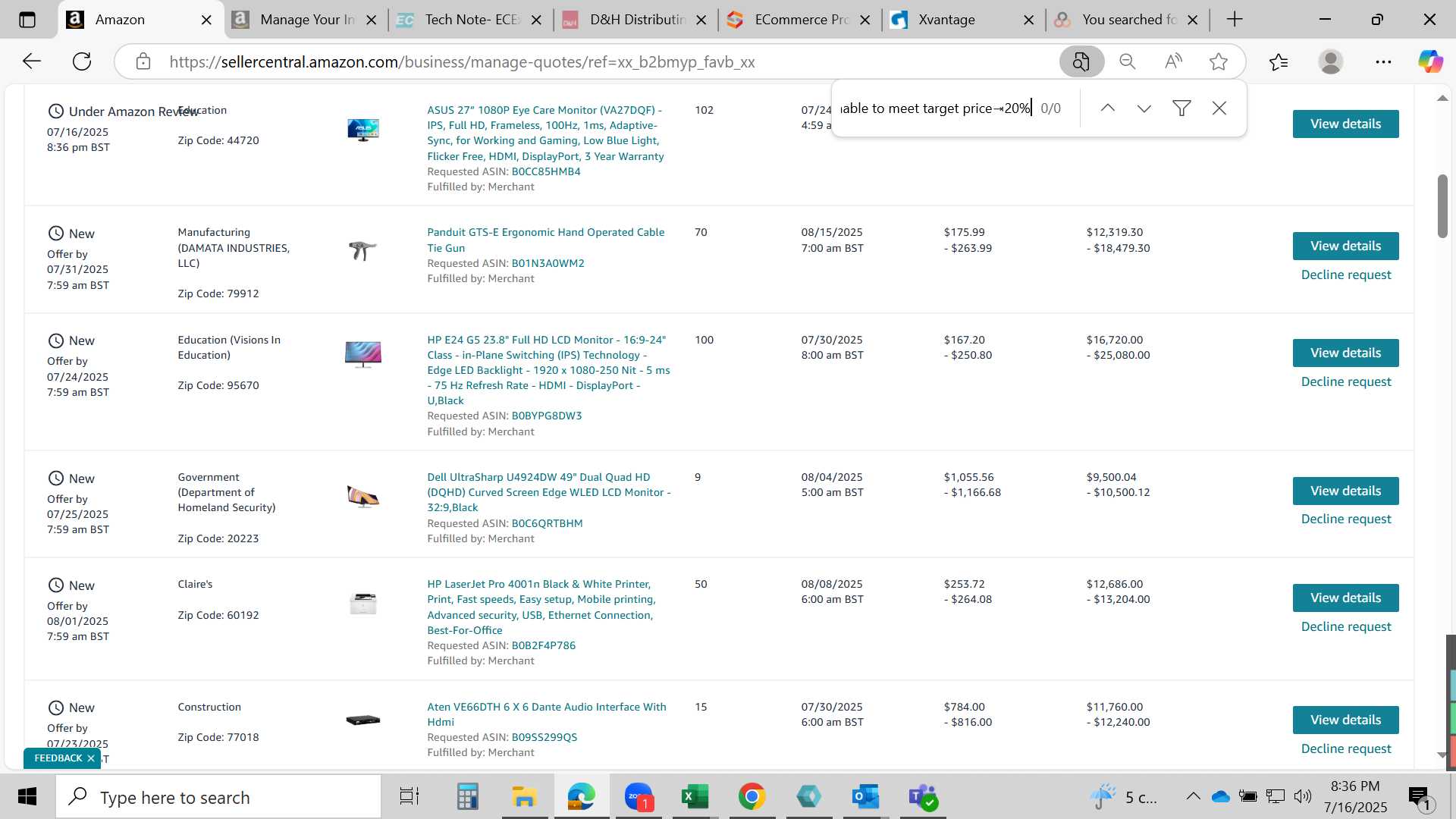This screenshot has height=819, width=1456.
Task: Decline request for HP E24 G5 monitor
Action: point(1346,381)
